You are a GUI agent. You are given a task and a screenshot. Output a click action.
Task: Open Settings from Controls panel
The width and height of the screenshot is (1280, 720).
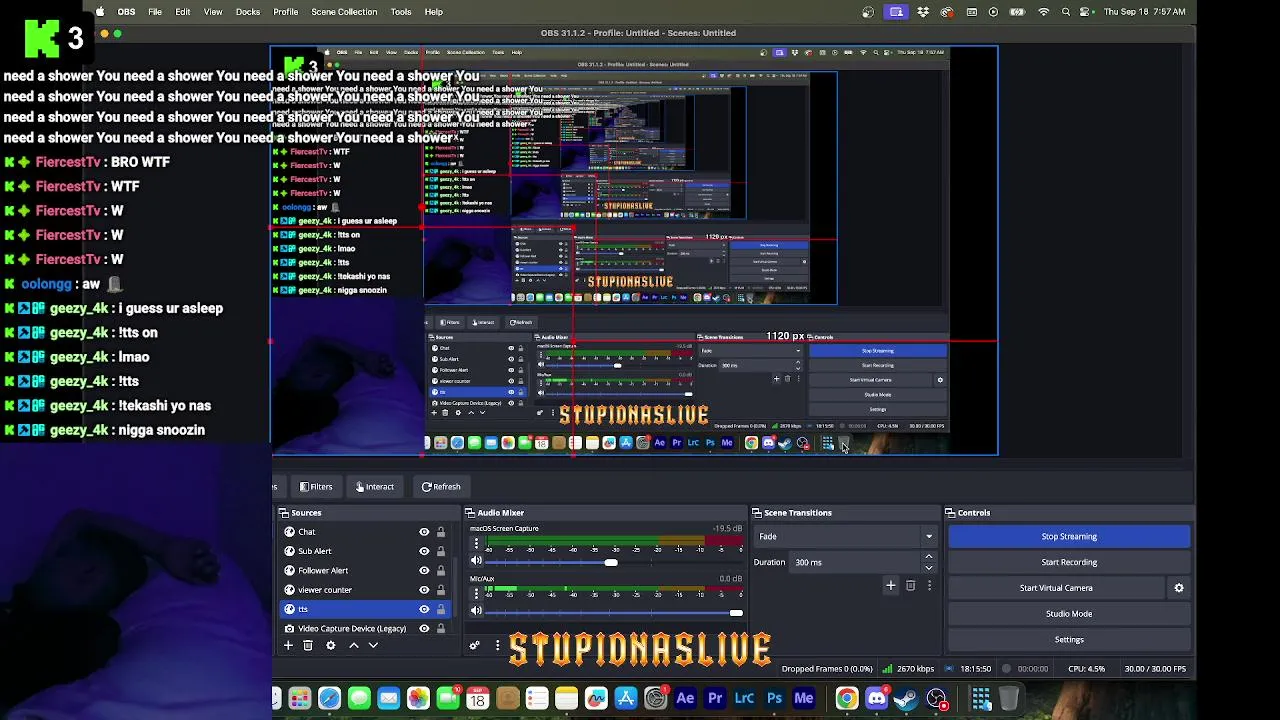point(1069,640)
